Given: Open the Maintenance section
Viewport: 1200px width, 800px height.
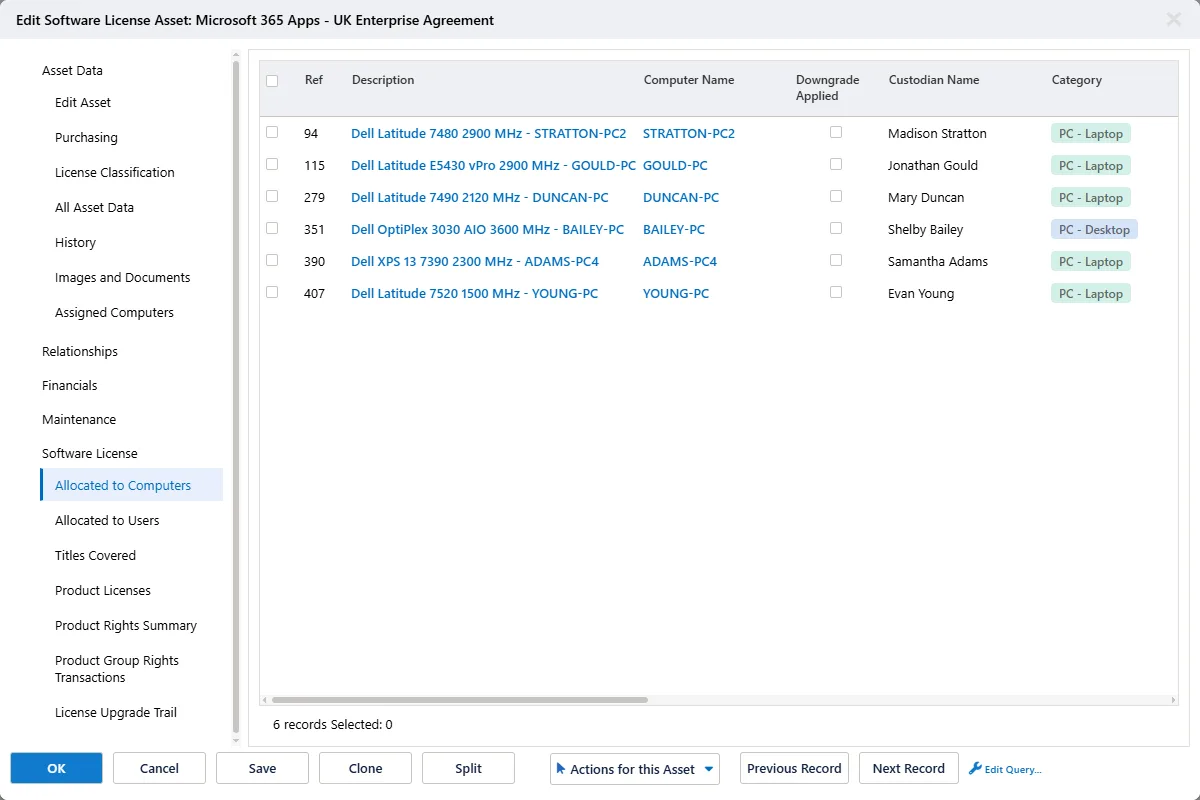Looking at the screenshot, I should (79, 420).
